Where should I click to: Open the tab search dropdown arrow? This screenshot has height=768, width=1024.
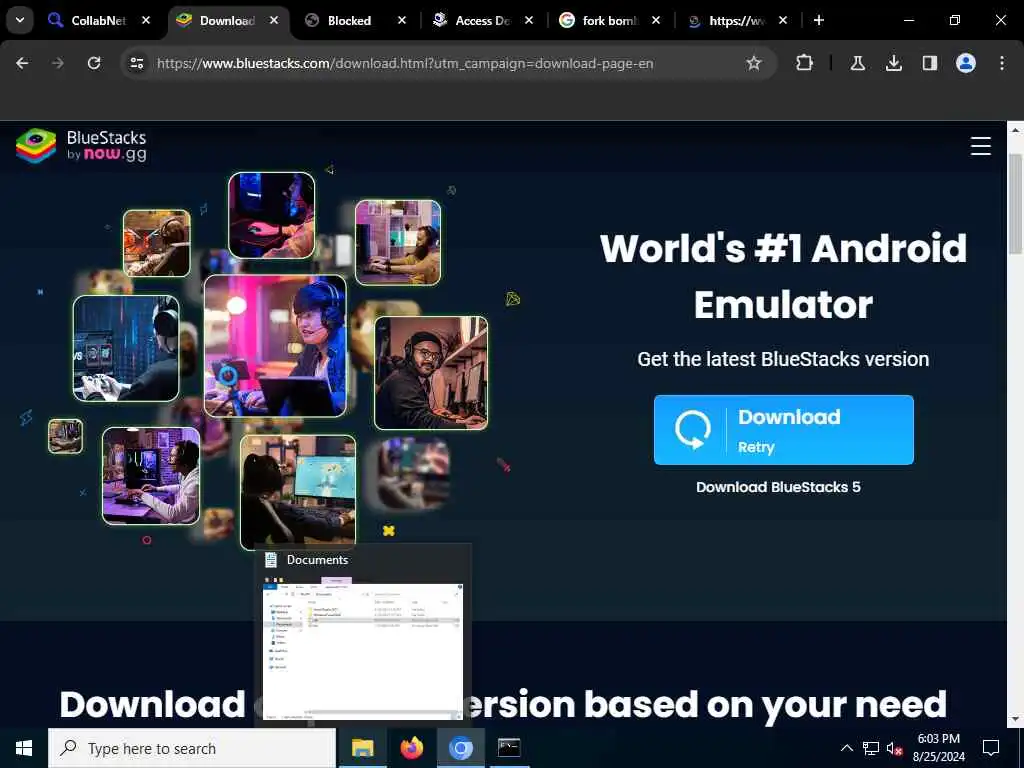[x=20, y=20]
